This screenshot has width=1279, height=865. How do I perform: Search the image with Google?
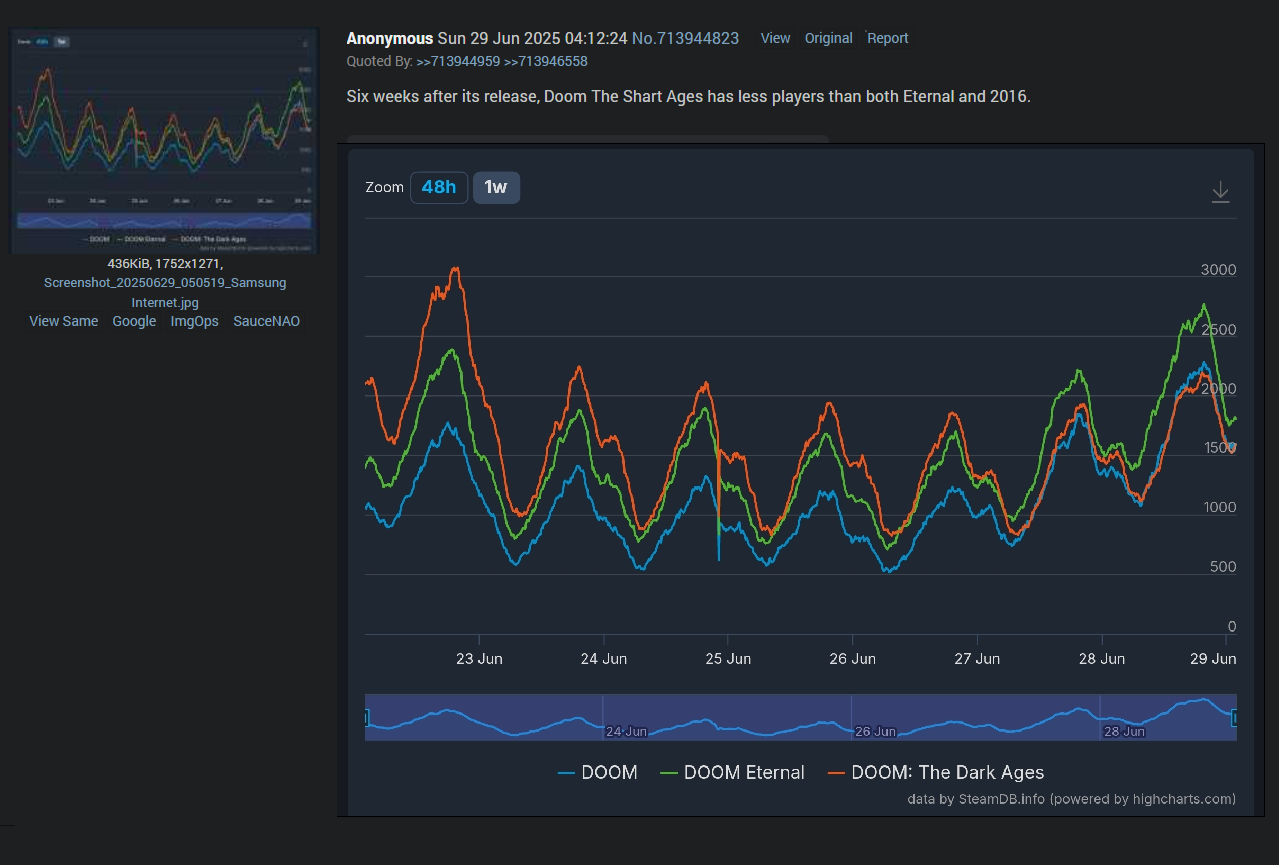pos(134,321)
